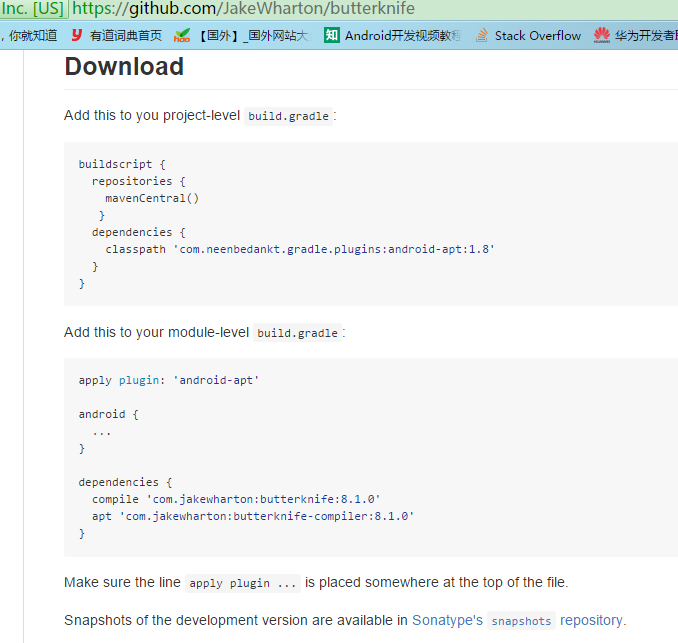This screenshot has width=678, height=643.
Task: Open the Youdao dictionary bookmark icon
Action: pyautogui.click(x=77, y=35)
